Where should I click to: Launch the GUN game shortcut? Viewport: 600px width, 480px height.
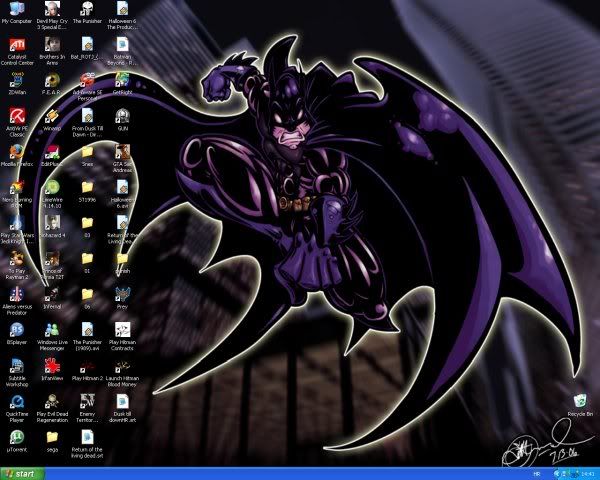pos(122,119)
